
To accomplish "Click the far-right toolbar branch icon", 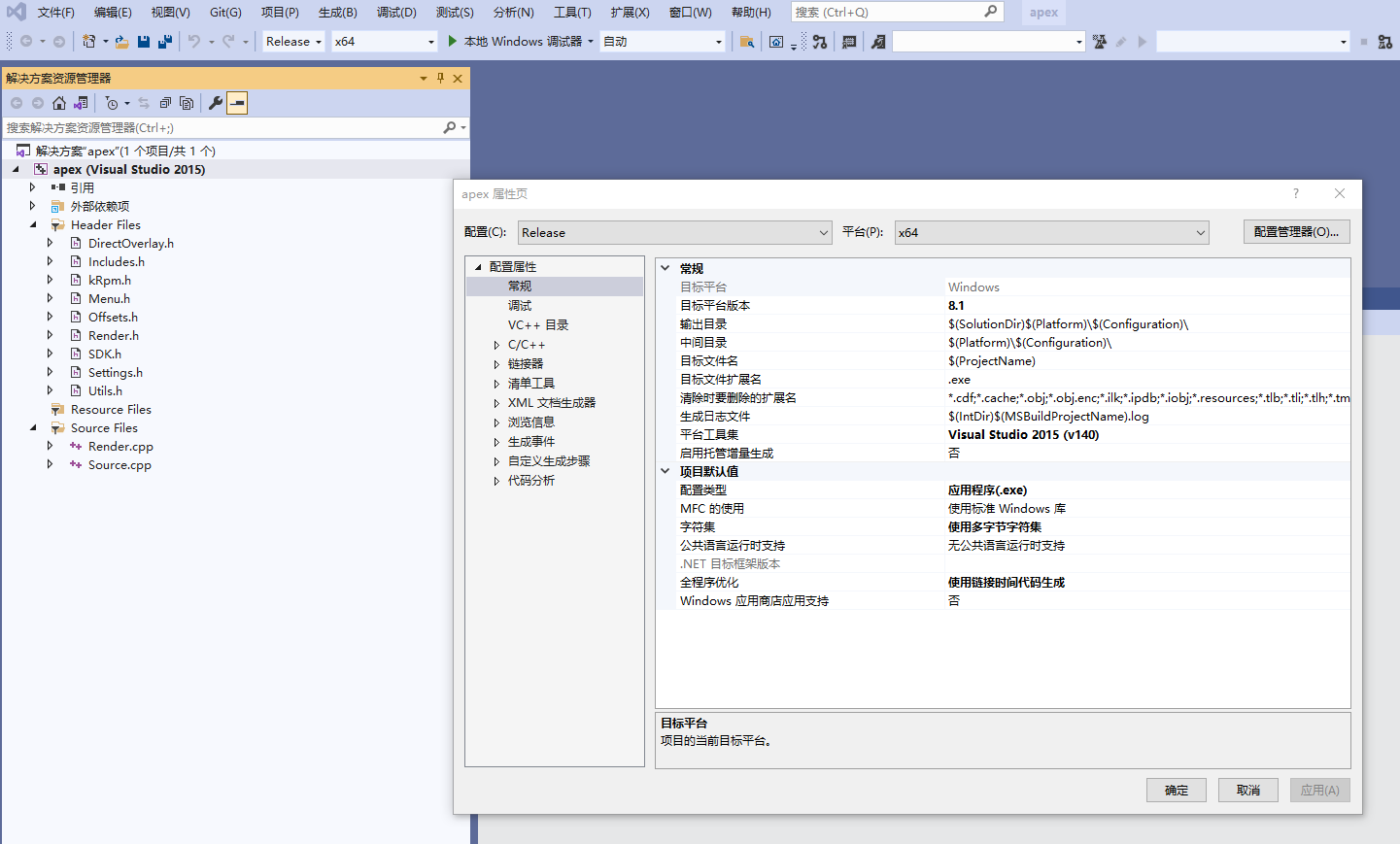I will click(x=1385, y=42).
